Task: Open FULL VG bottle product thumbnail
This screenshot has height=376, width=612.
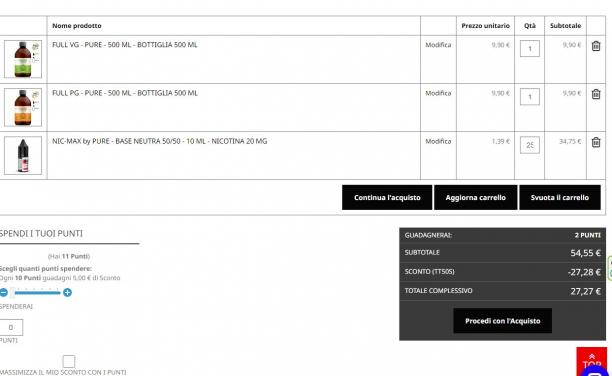Action: click(23, 59)
